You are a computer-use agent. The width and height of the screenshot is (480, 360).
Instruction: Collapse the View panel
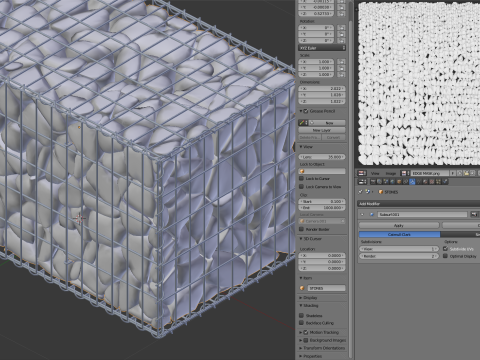pyautogui.click(x=301, y=147)
